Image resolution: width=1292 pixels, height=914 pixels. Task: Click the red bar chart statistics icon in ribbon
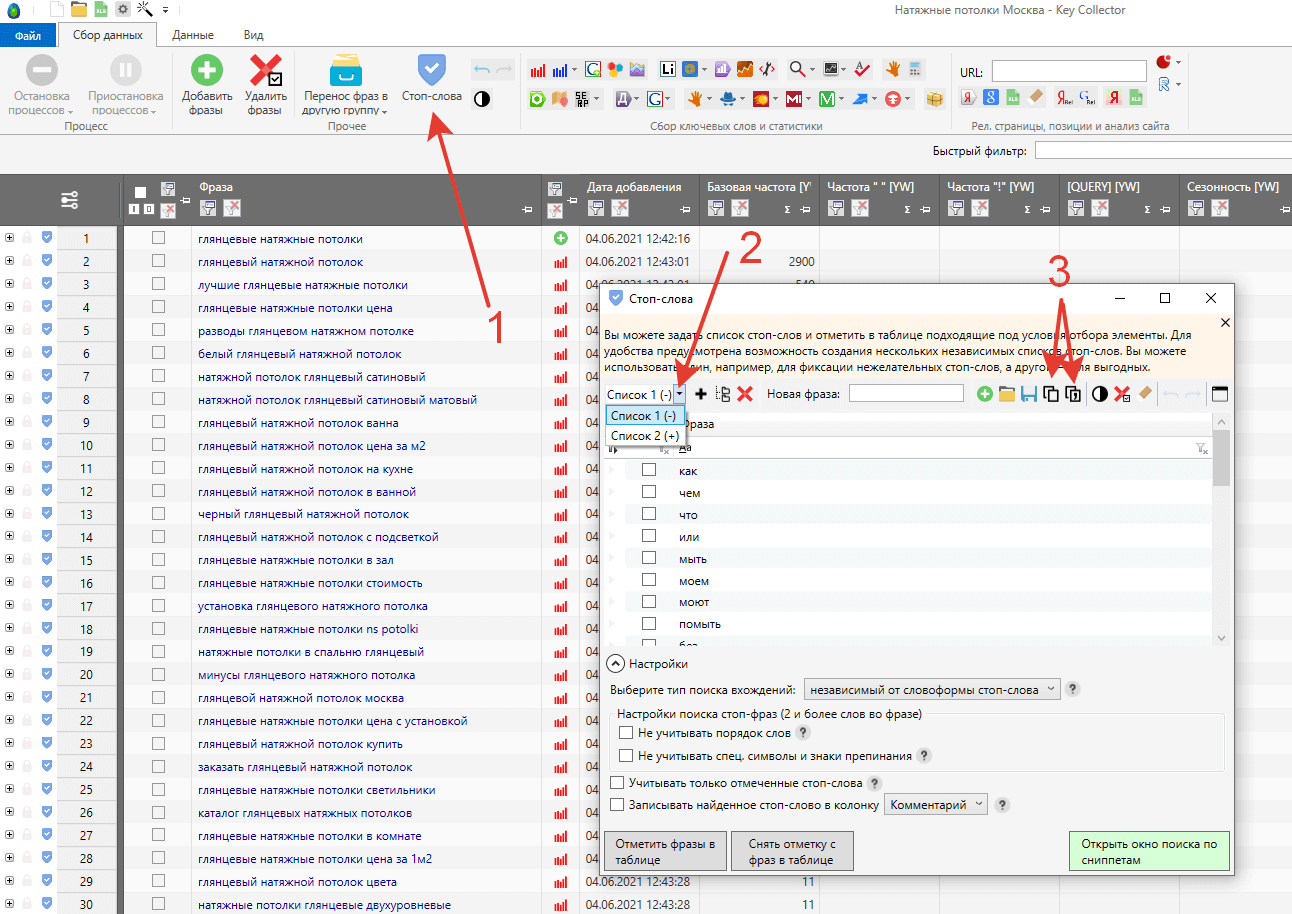click(x=538, y=70)
